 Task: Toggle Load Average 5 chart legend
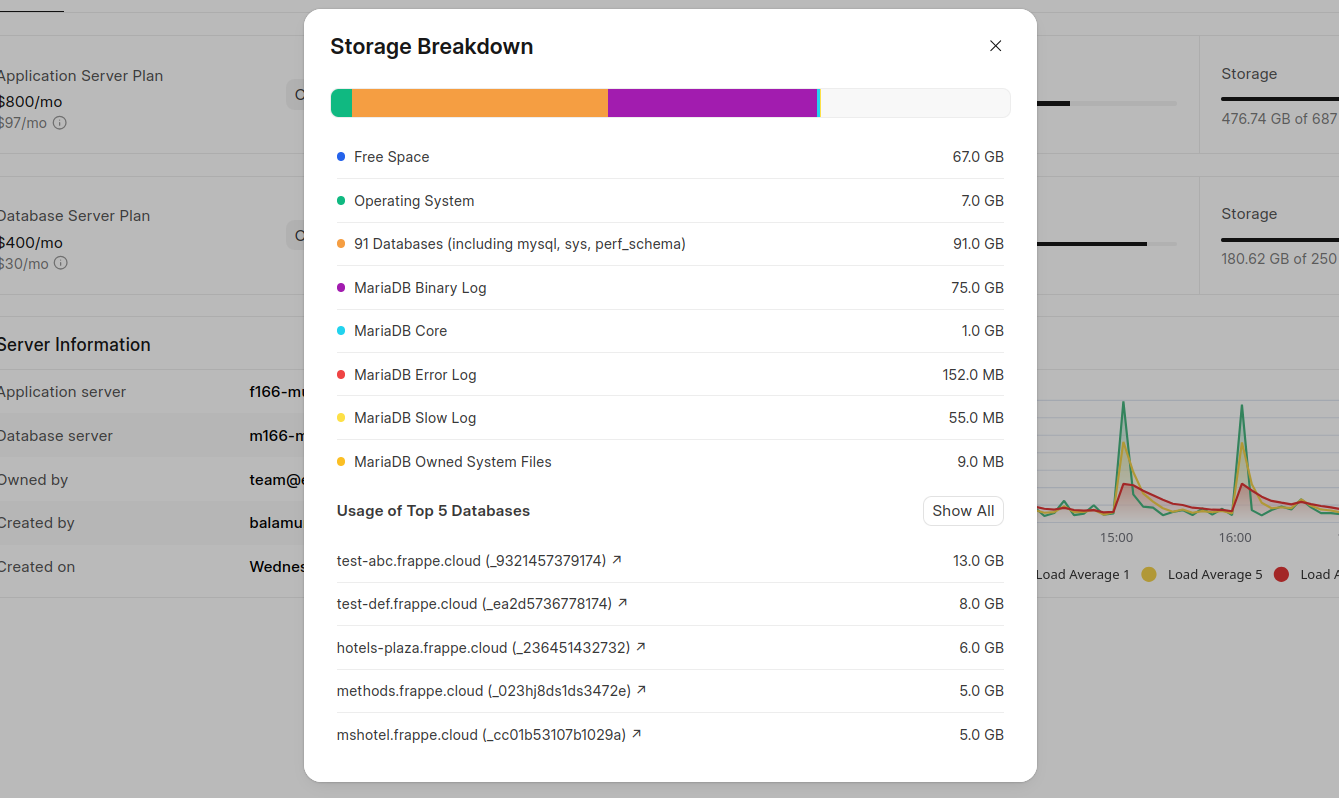1204,574
